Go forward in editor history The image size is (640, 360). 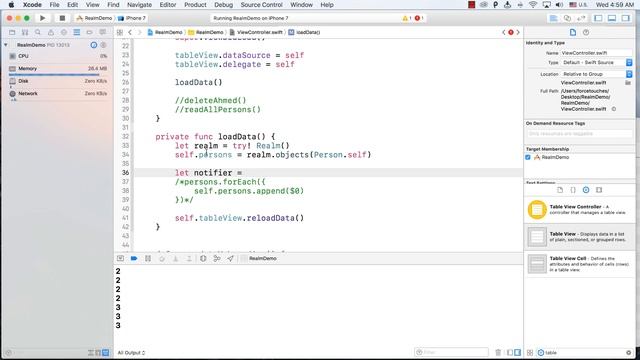coord(139,32)
